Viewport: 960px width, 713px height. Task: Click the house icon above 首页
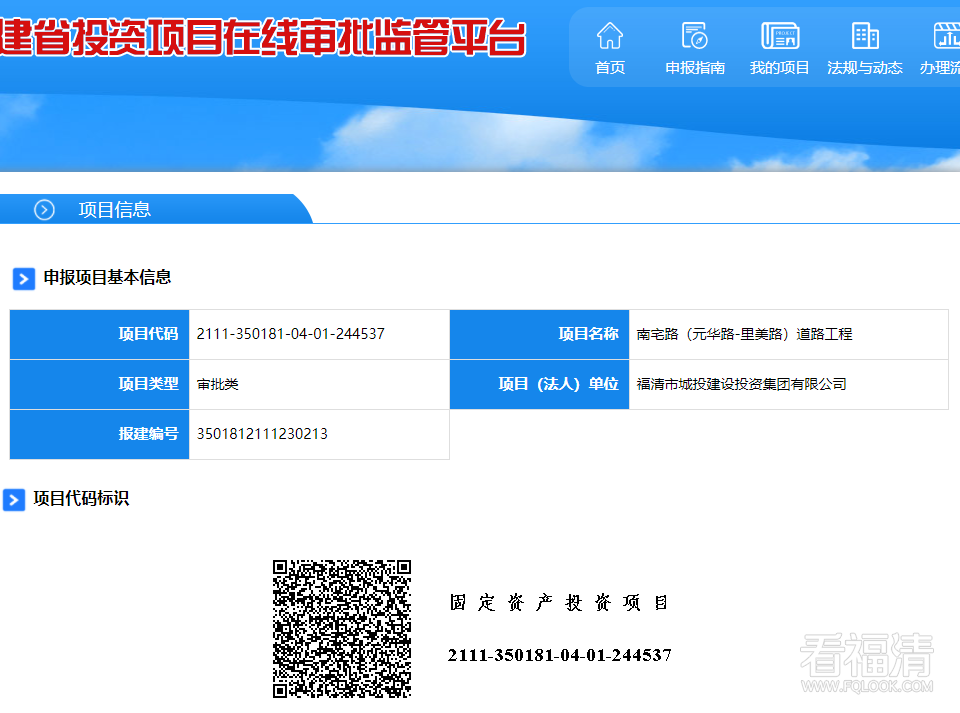point(609,36)
